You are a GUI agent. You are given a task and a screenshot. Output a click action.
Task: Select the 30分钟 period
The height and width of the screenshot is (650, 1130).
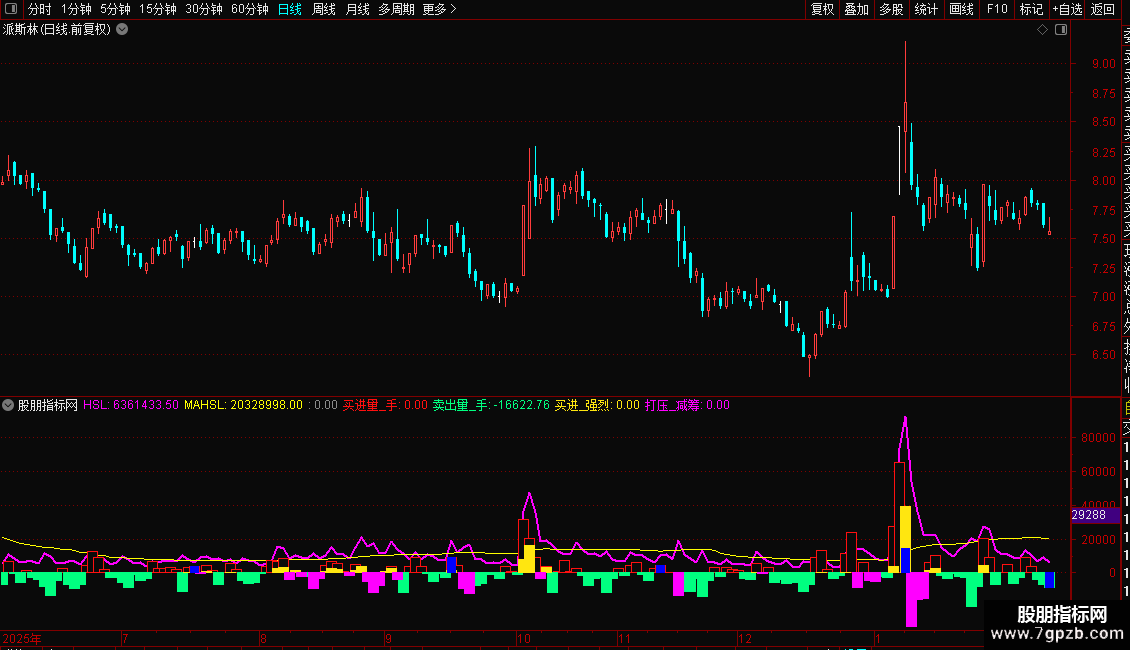point(204,9)
